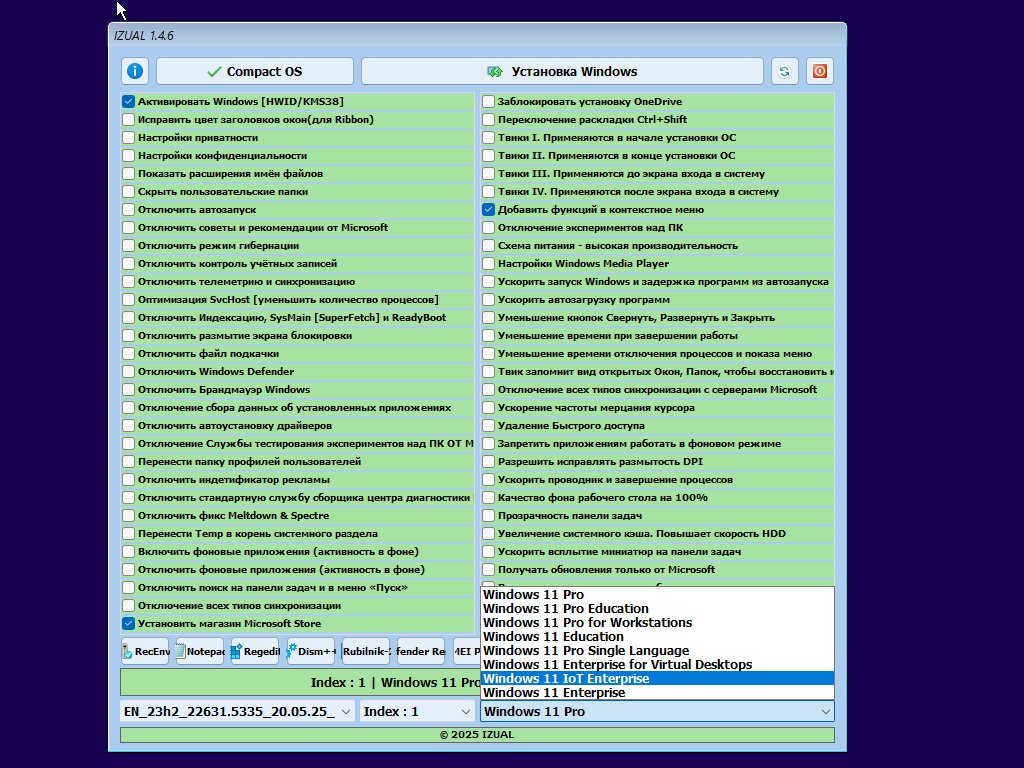
Task: Check Отключить автоустановку драйверов
Action: click(128, 425)
